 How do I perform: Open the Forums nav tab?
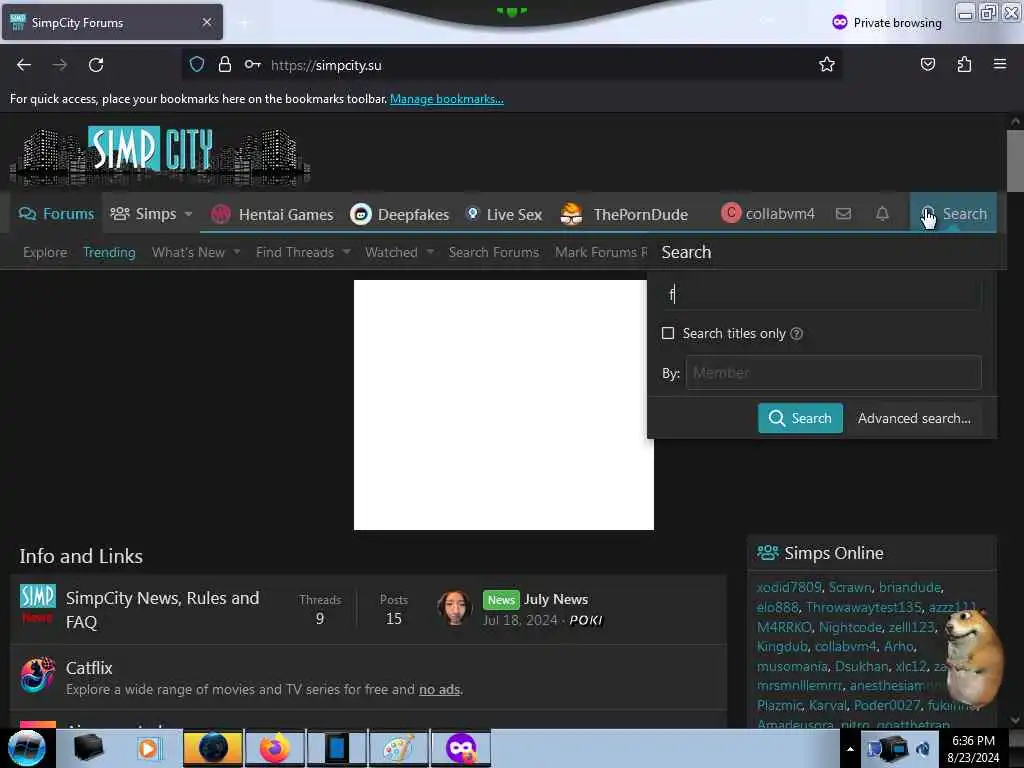56,214
